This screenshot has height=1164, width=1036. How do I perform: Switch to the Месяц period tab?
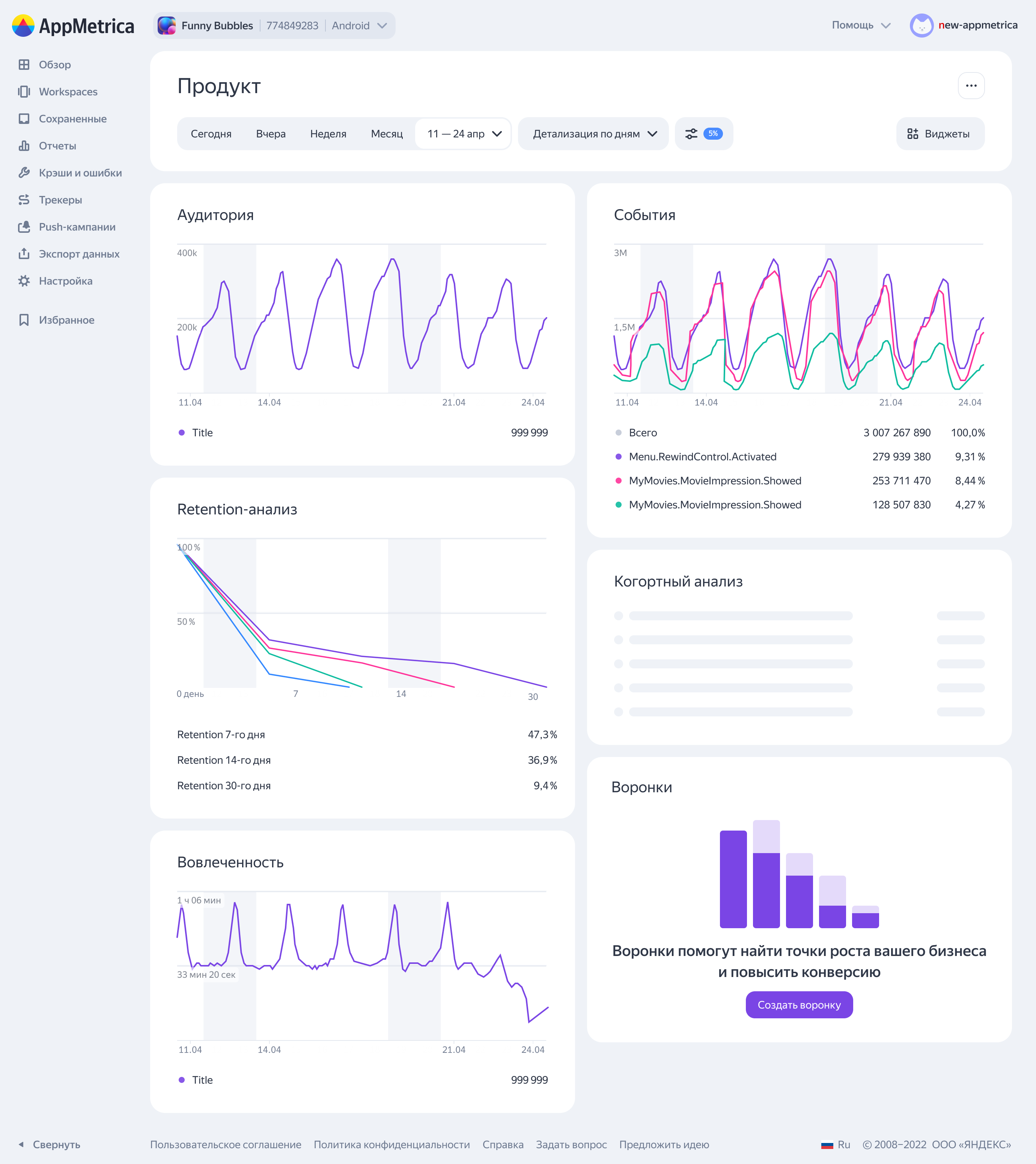387,134
